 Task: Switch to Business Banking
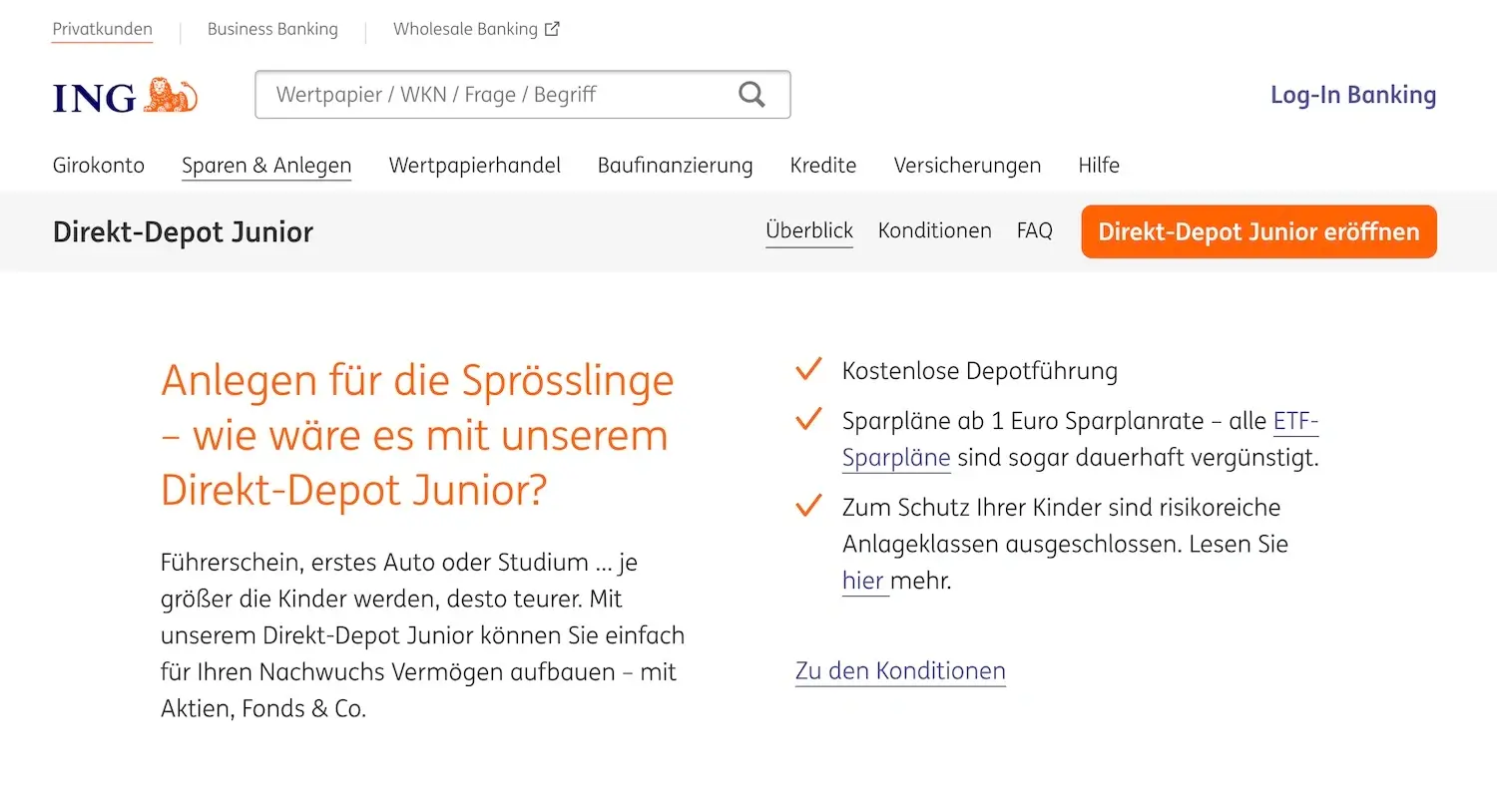[272, 29]
